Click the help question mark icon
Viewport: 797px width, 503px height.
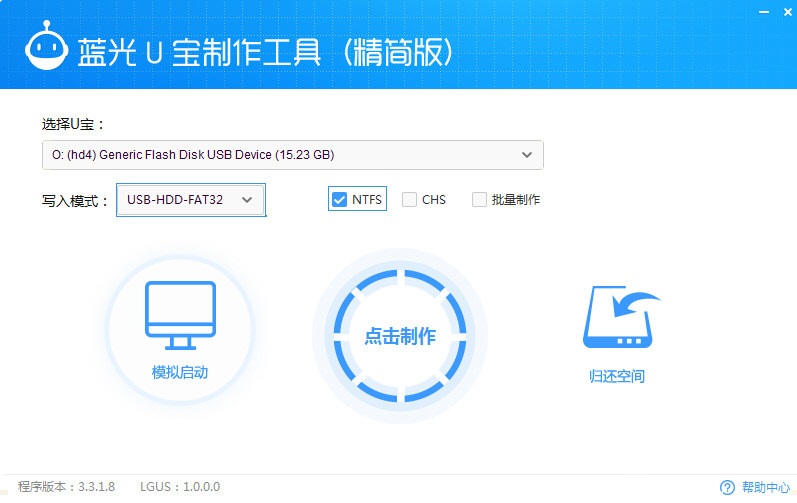pyautogui.click(x=727, y=488)
